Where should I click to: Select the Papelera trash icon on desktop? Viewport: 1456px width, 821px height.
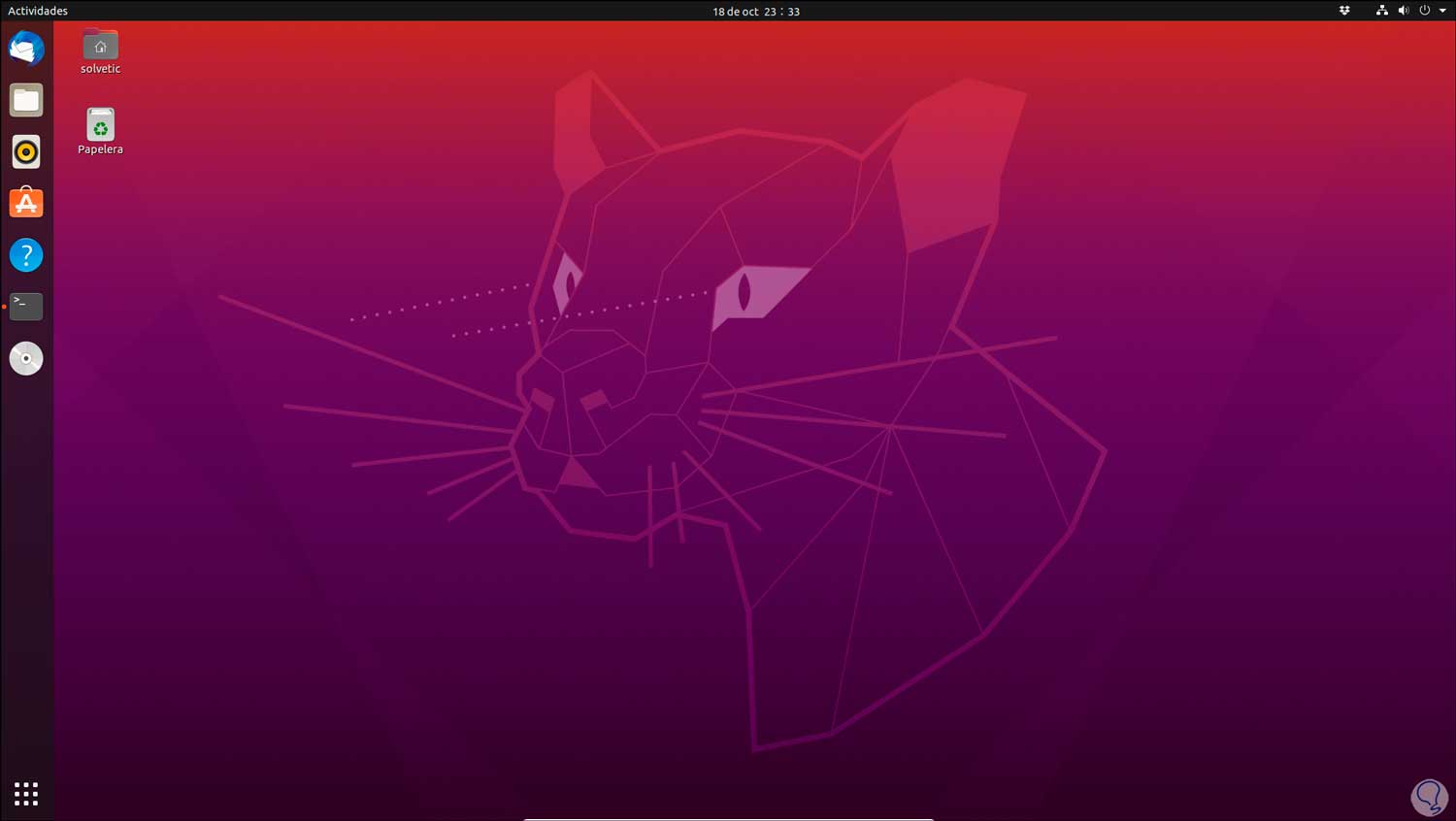100,131
